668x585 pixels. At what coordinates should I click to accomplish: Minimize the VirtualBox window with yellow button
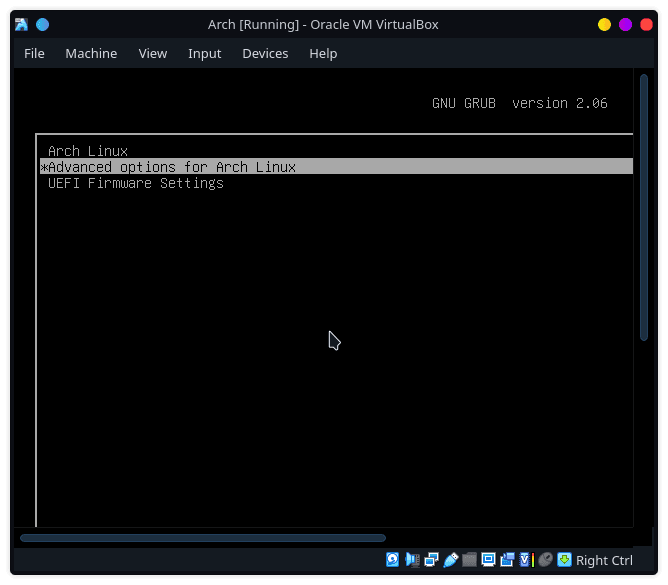click(x=604, y=24)
